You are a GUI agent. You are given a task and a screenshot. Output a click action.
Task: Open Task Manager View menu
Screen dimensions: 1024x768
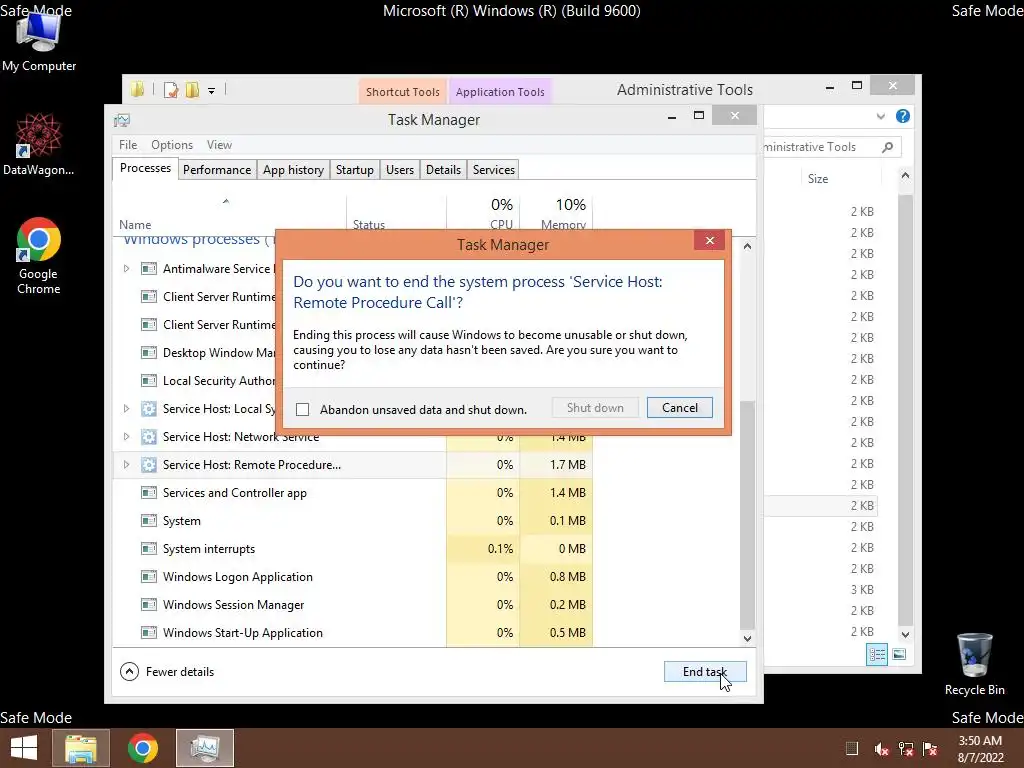click(219, 145)
